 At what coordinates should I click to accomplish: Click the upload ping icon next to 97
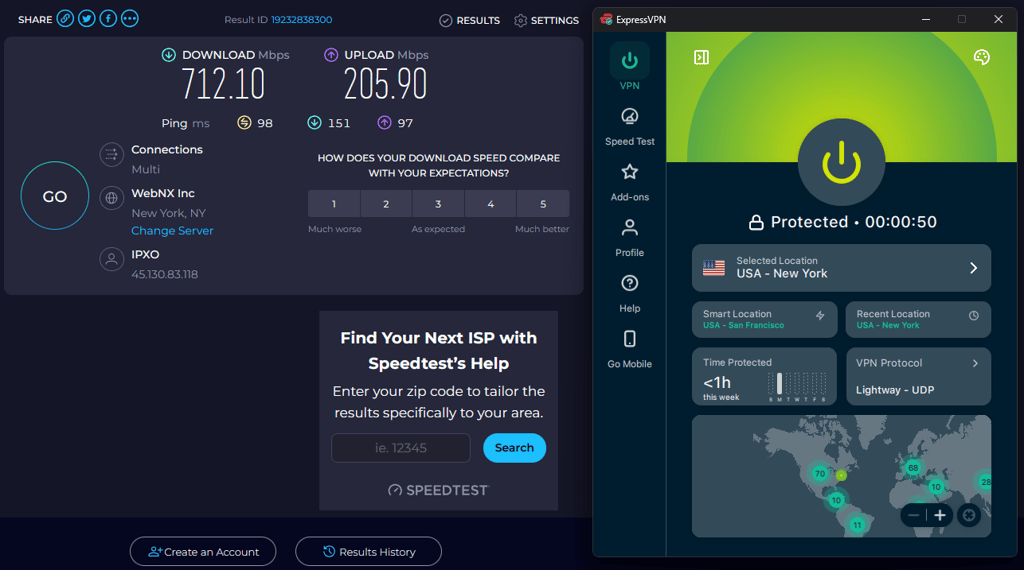(x=385, y=123)
